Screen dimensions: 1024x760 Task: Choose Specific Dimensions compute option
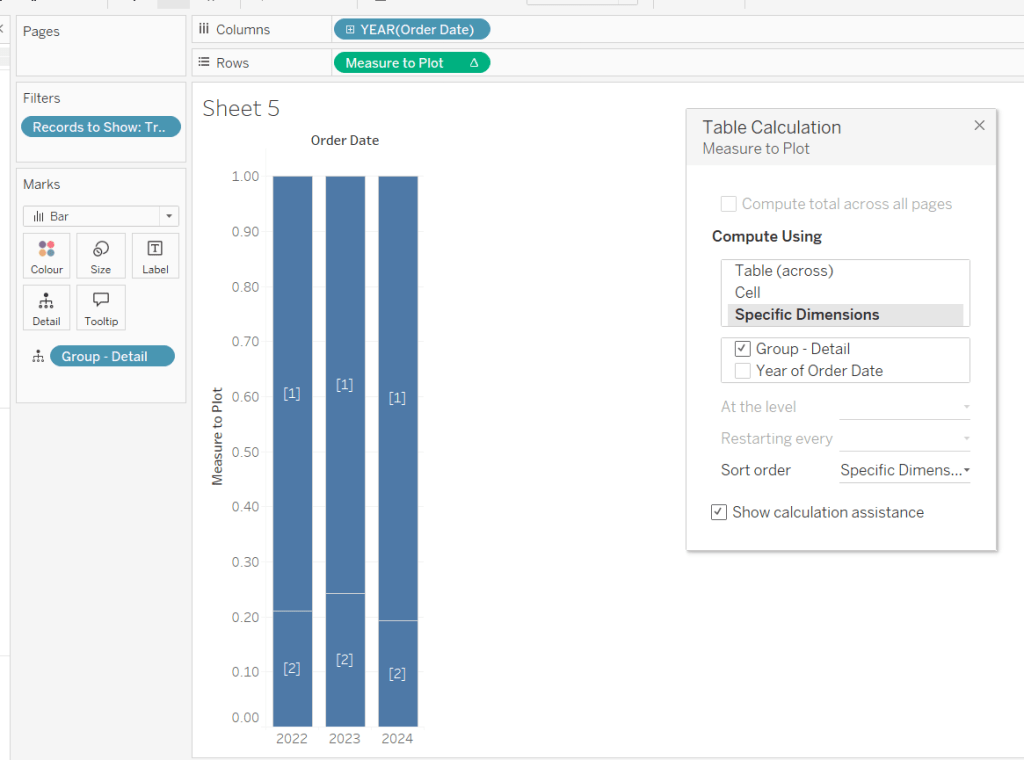(x=806, y=315)
